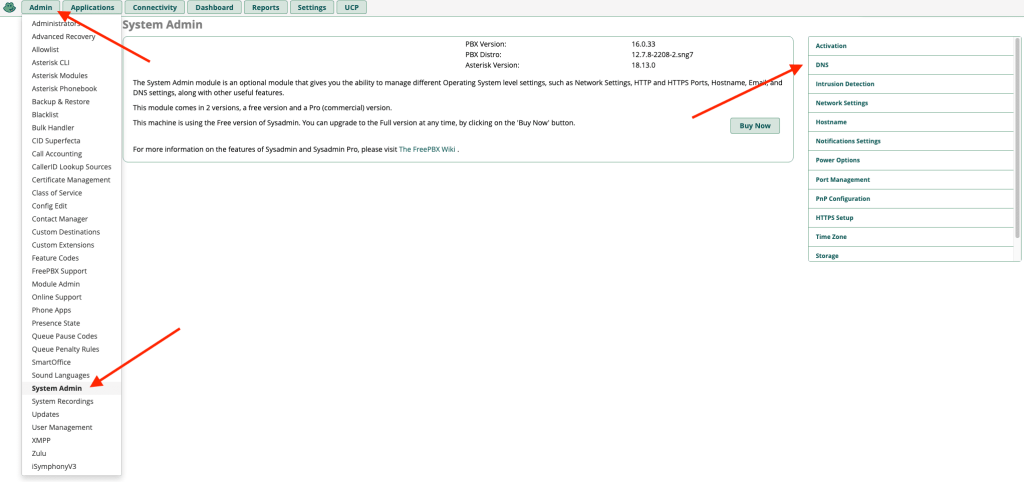The image size is (1024, 482).
Task: Open Intrusion Detection settings
Action: 844,84
